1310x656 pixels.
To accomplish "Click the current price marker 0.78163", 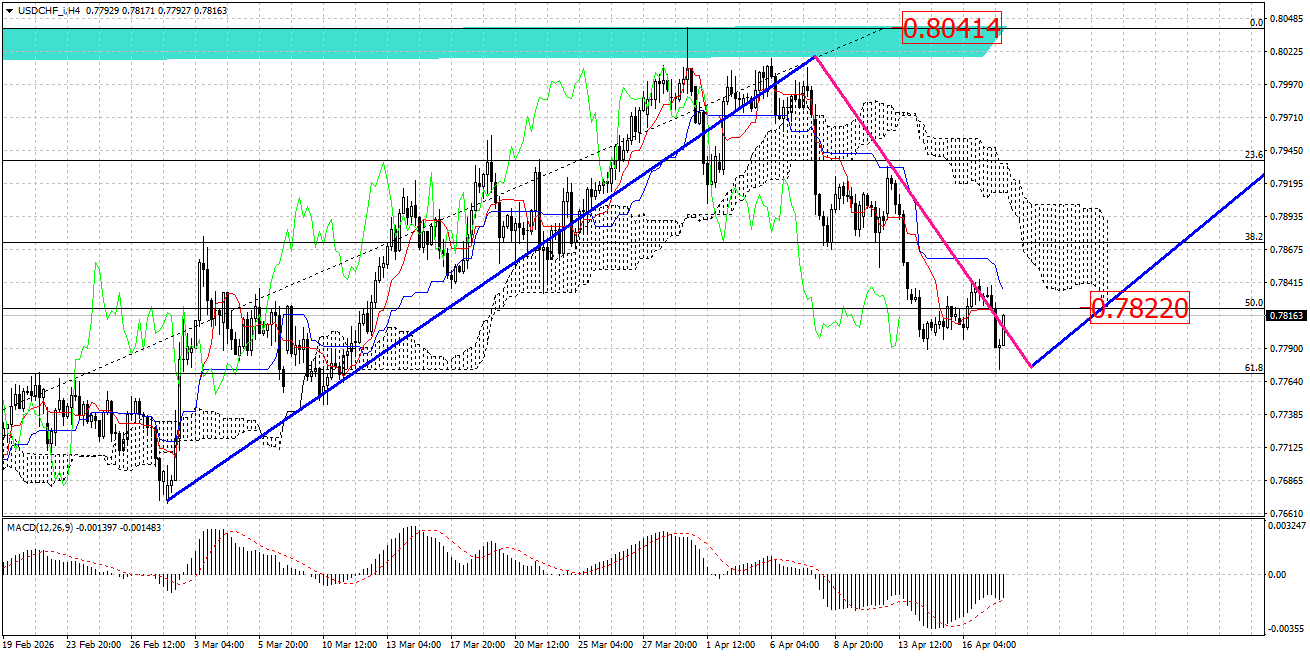I will click(1284, 315).
